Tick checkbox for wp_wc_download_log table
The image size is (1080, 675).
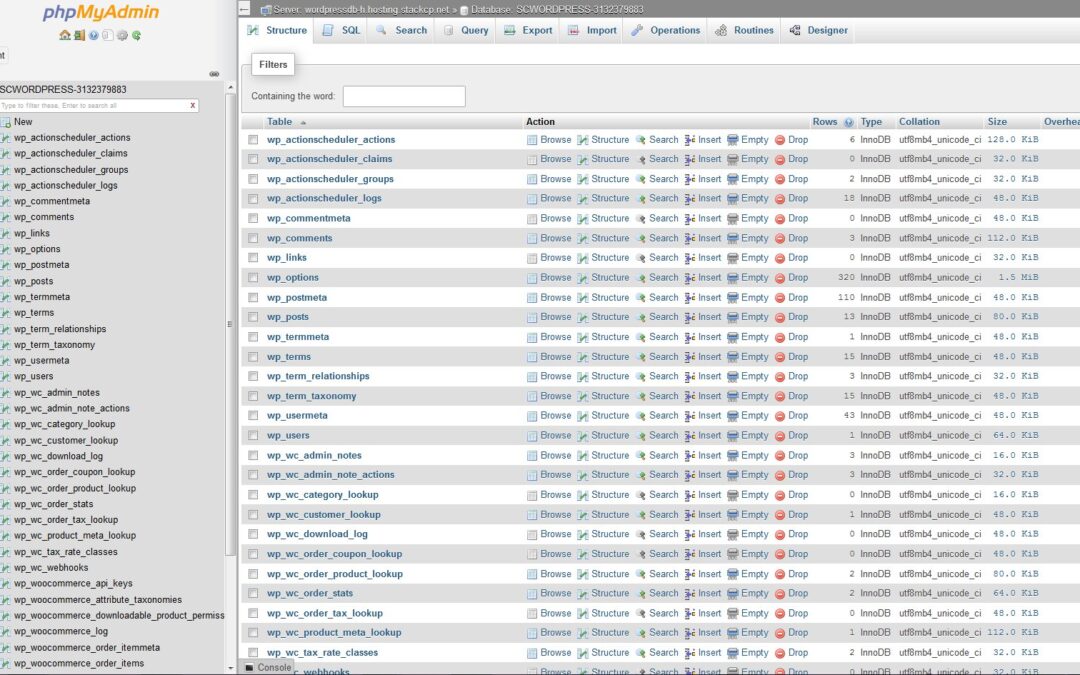pos(253,534)
